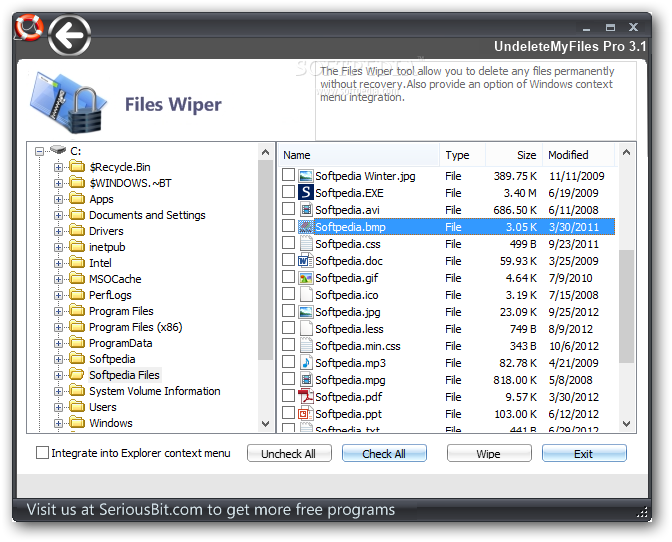This screenshot has height=542, width=672.
Task: Check the box for Softpedia.mp3
Action: pos(288,362)
